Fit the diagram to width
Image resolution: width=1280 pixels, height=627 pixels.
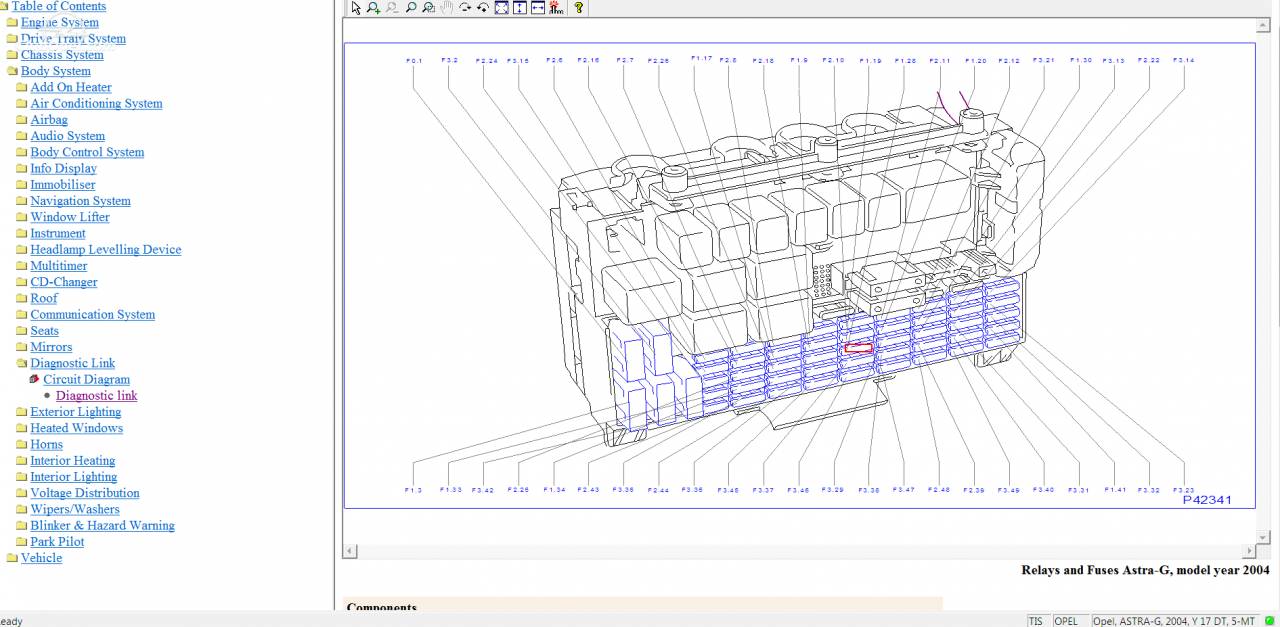(538, 8)
